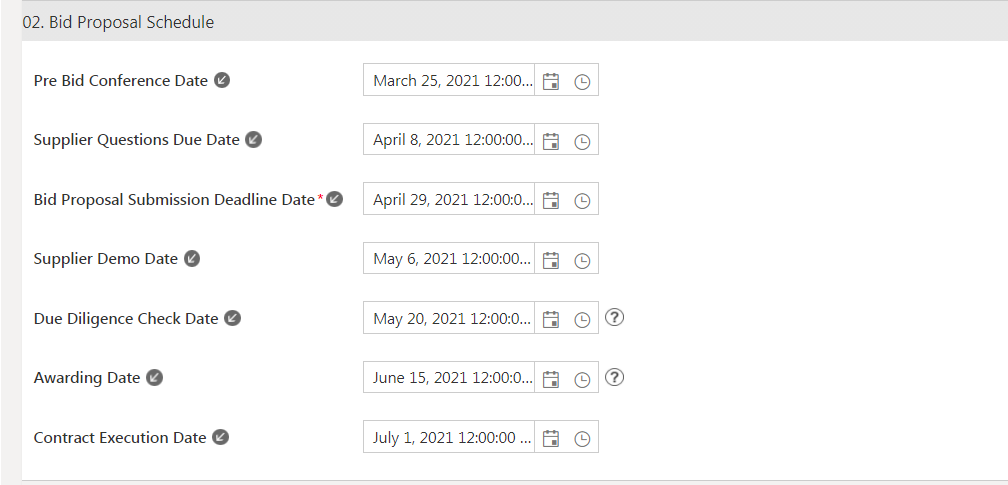This screenshot has width=1008, height=485.
Task: Open calendar picker for Pre Bid Conference Date
Action: [x=550, y=82]
